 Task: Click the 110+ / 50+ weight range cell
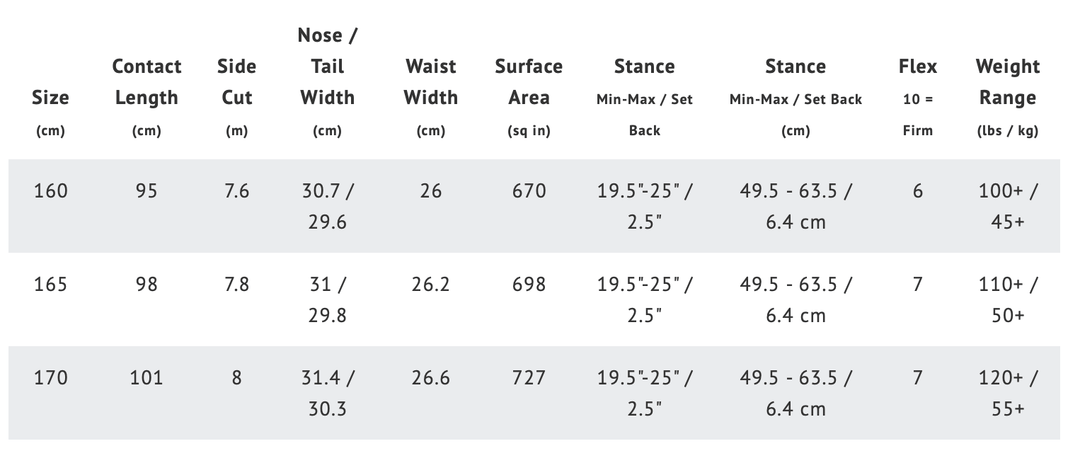click(1007, 299)
